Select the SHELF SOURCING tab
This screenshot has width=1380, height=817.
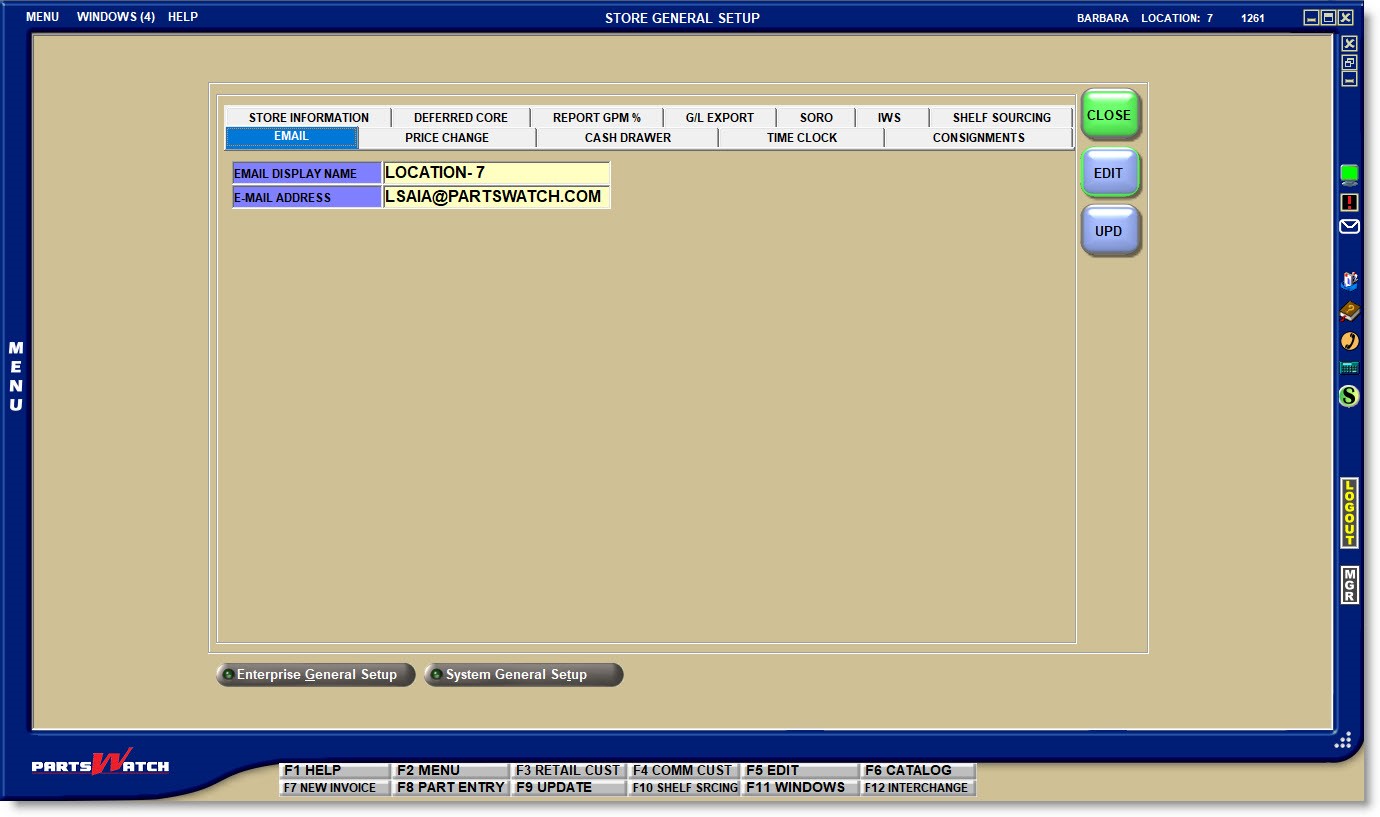tap(1001, 117)
